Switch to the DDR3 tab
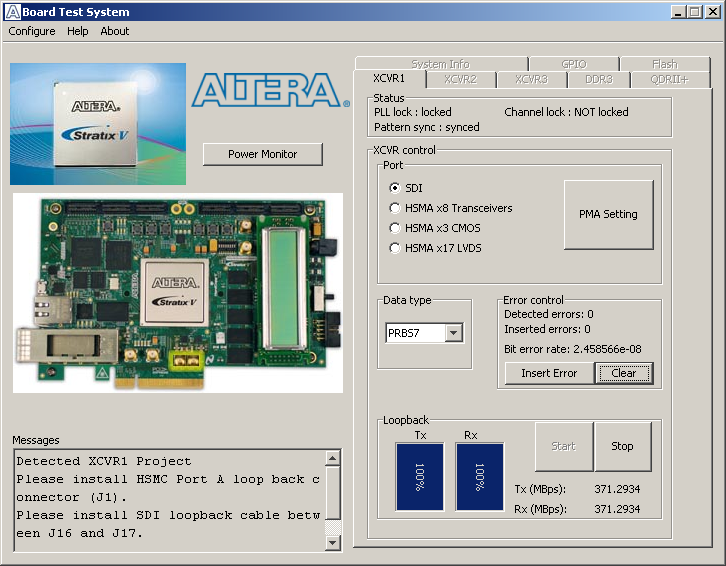 tap(599, 79)
